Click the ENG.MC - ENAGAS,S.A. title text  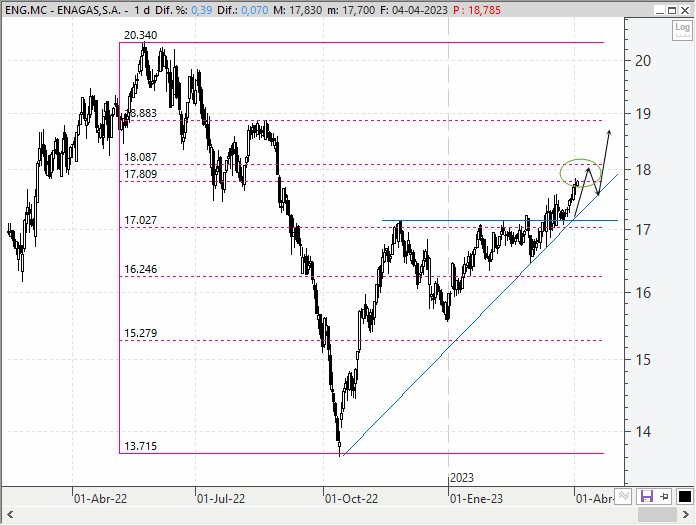point(63,10)
